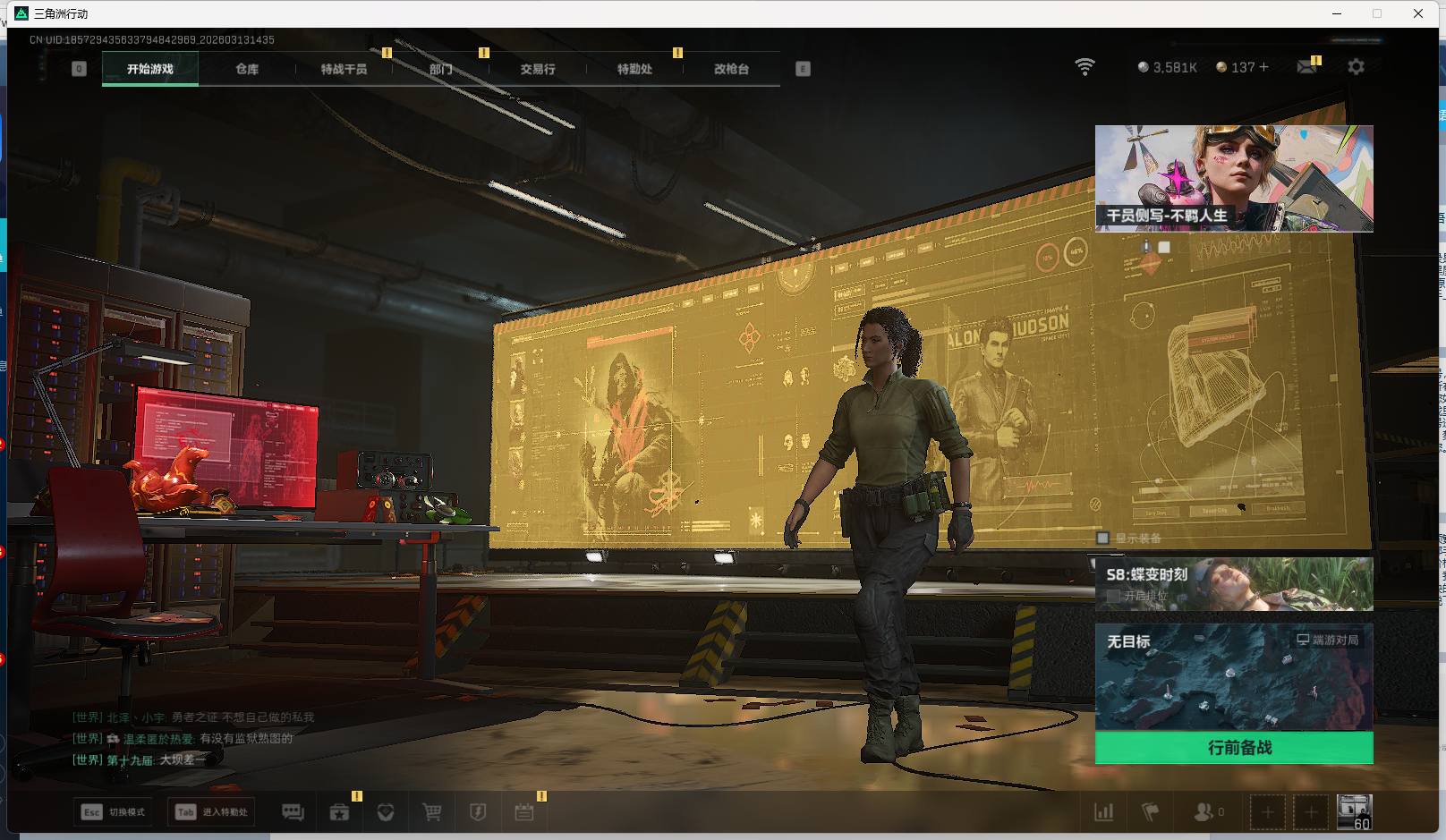1446x840 pixels.
Task: Open the 改枪台 tab
Action: click(731, 69)
